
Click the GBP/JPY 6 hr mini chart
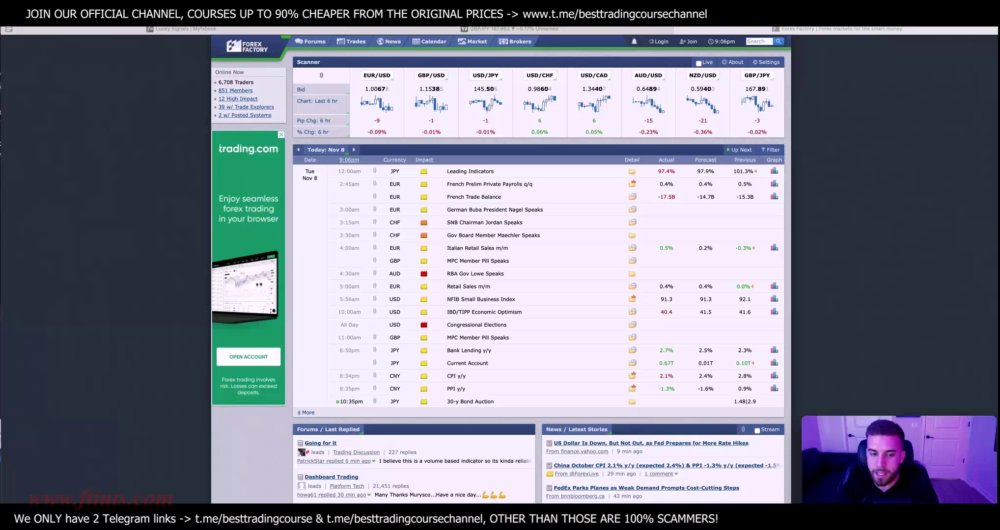(756, 103)
